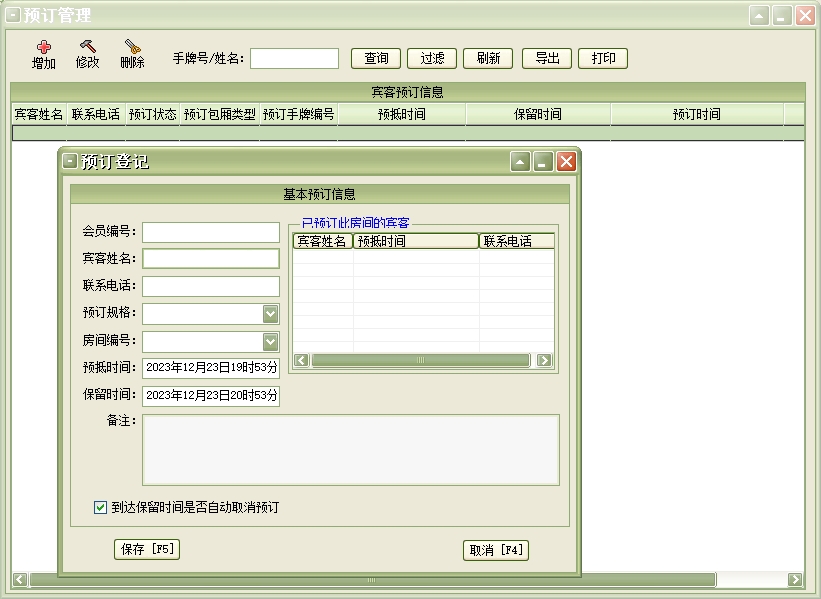Viewport: 821px width, 599px height.
Task: Click the 删除 (Delete) brush icon
Action: 132,47
